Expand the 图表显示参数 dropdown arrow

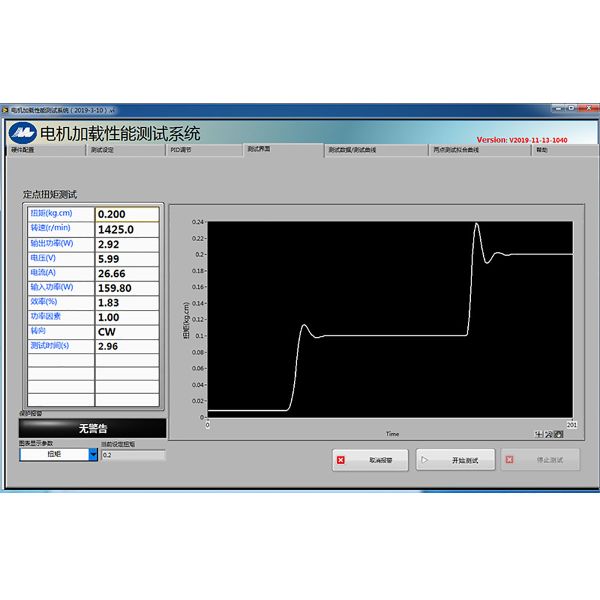[93, 454]
